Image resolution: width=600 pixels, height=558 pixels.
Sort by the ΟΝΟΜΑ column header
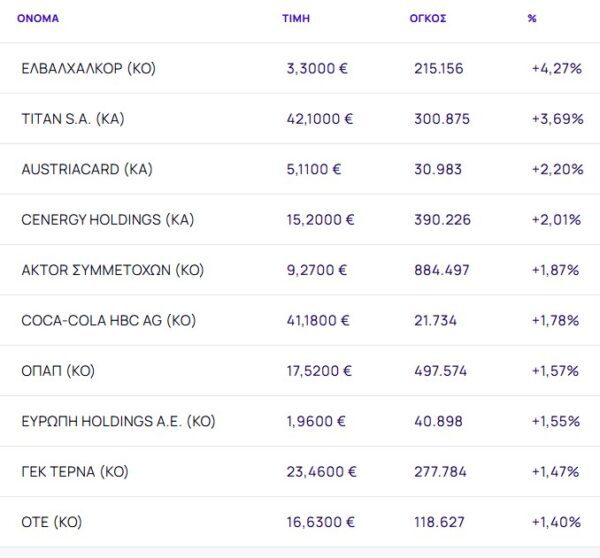click(x=38, y=18)
